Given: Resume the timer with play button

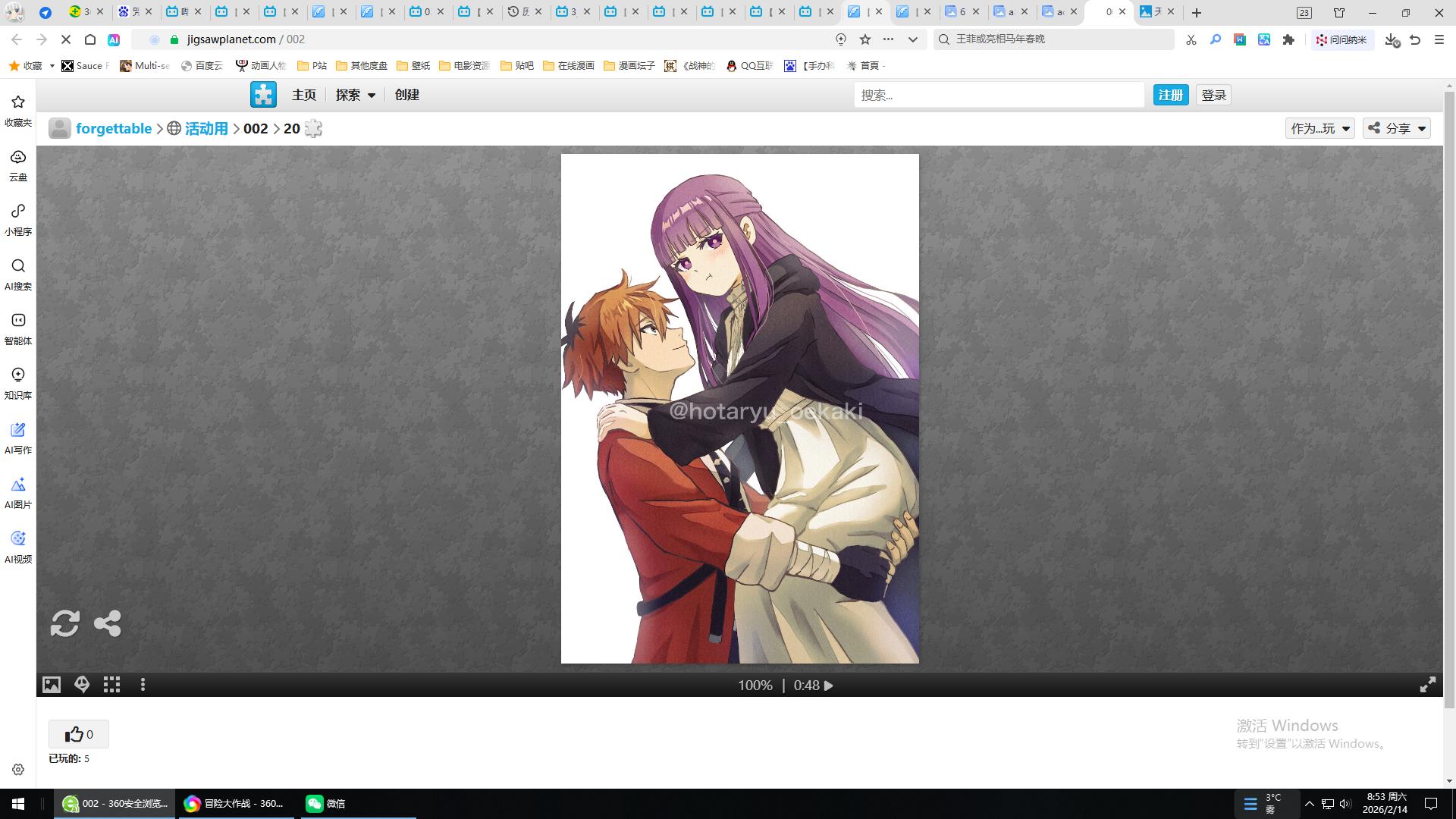Looking at the screenshot, I should (x=829, y=686).
